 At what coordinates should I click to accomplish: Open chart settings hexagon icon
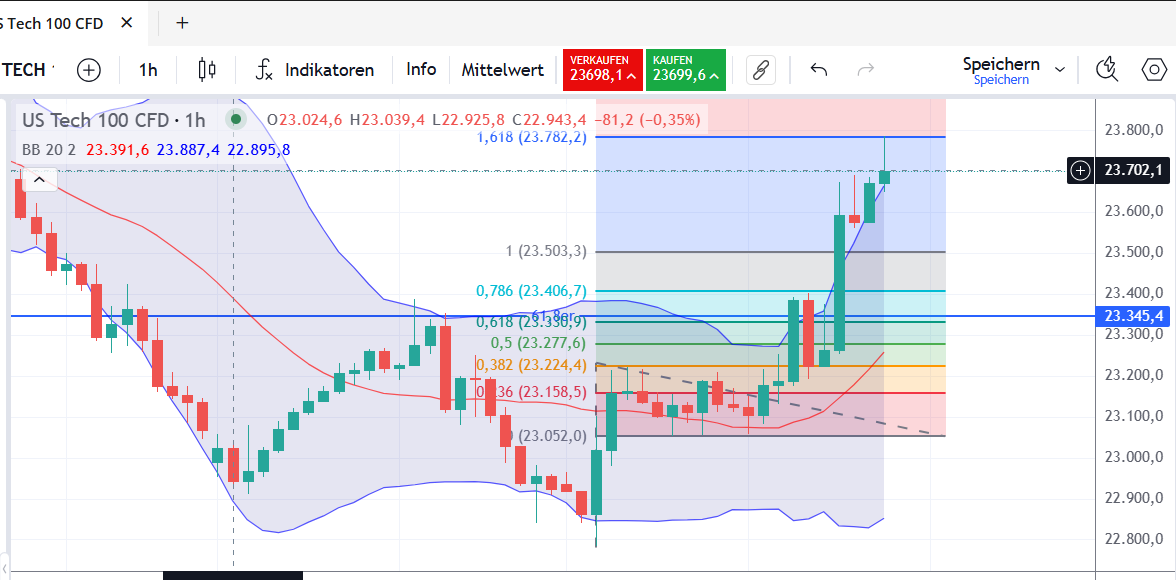(x=1154, y=70)
